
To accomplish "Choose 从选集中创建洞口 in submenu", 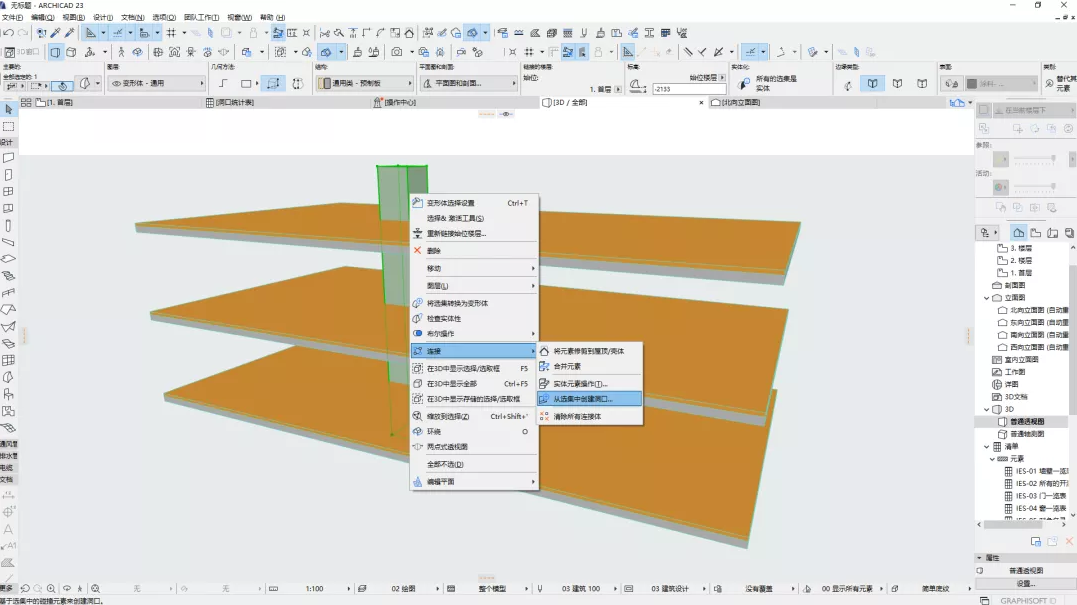I will click(x=583, y=399).
